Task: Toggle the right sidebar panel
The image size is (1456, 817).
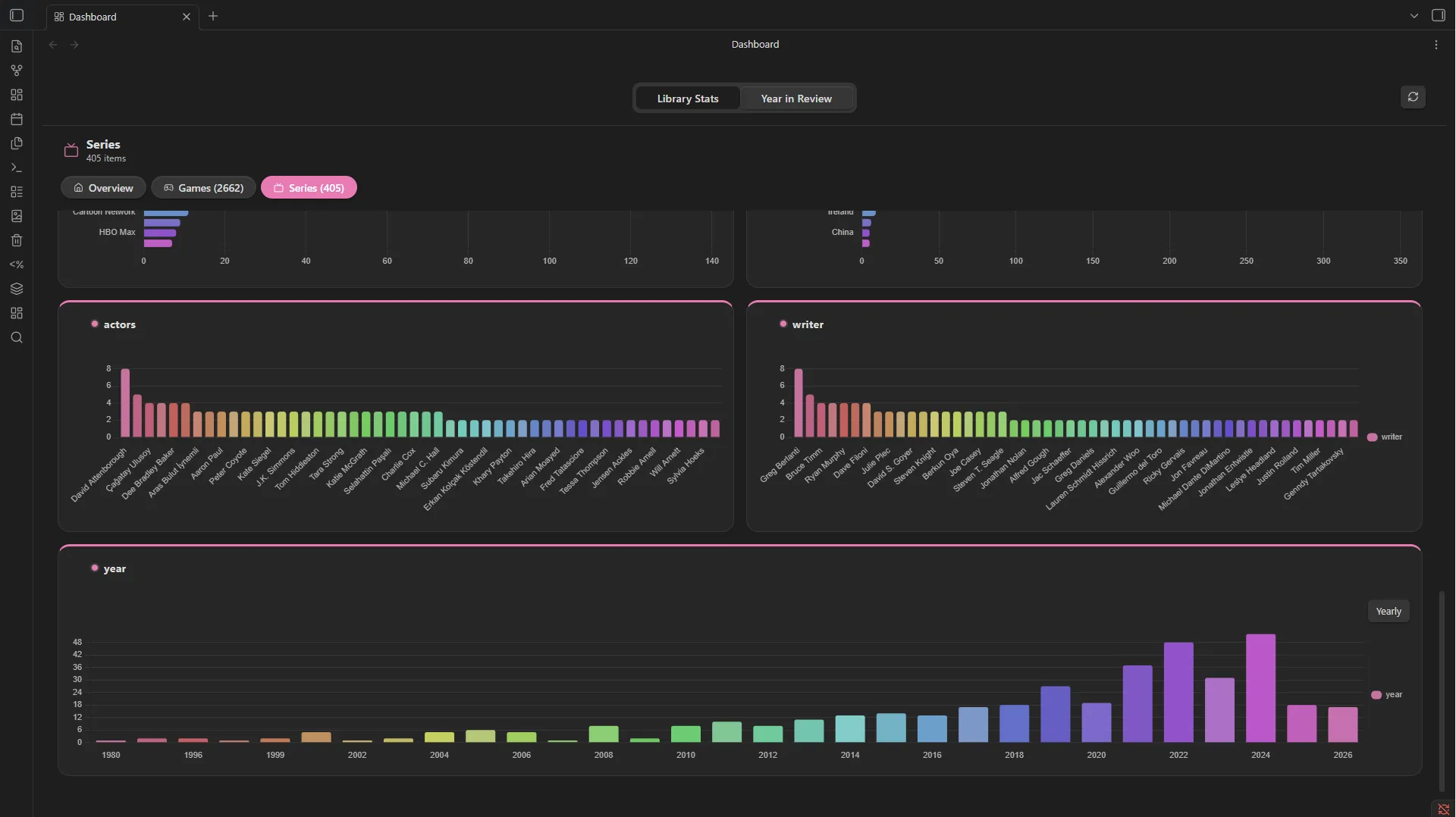Action: coord(1438,15)
